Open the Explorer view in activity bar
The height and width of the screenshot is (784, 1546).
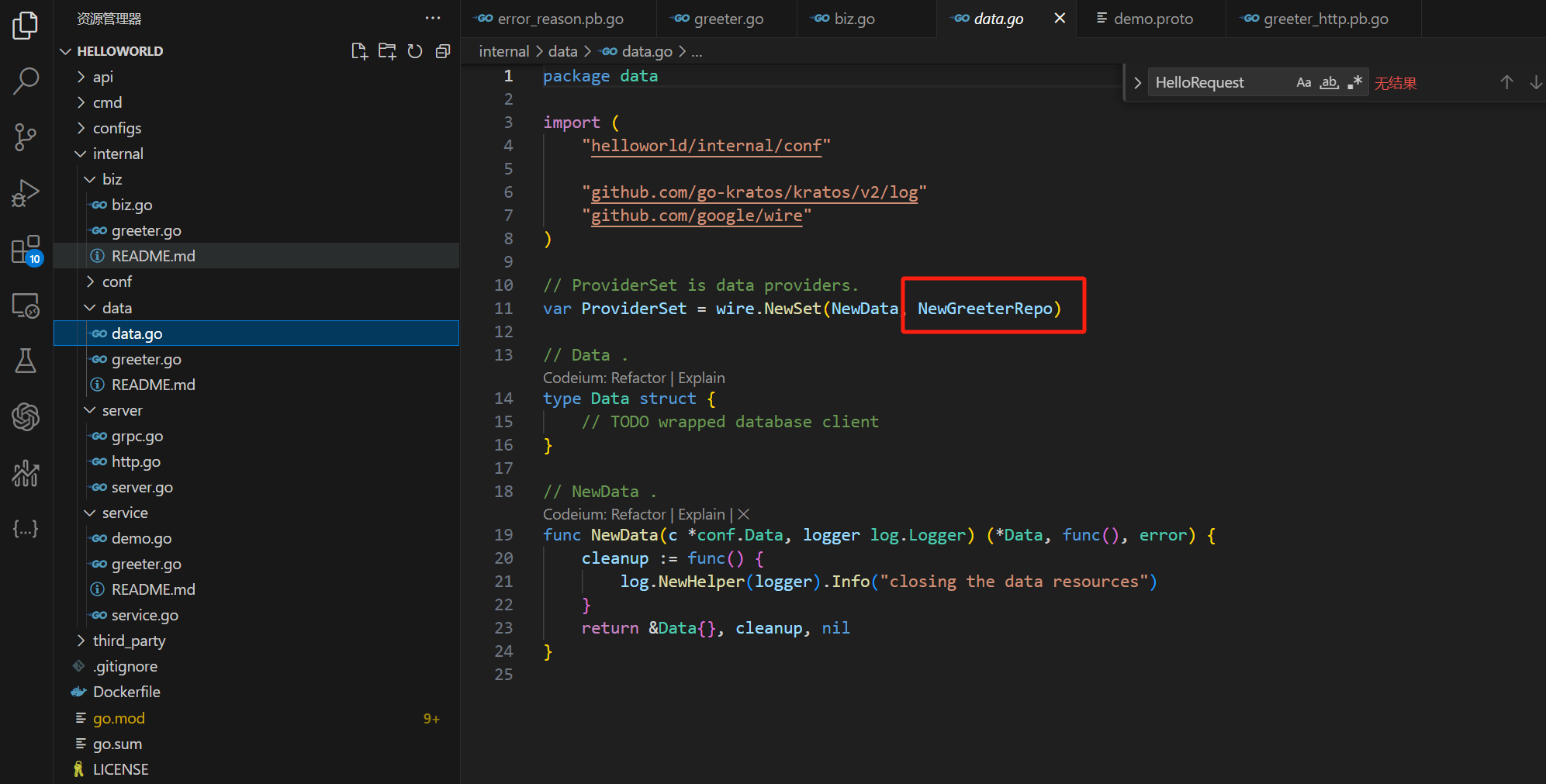coord(26,26)
